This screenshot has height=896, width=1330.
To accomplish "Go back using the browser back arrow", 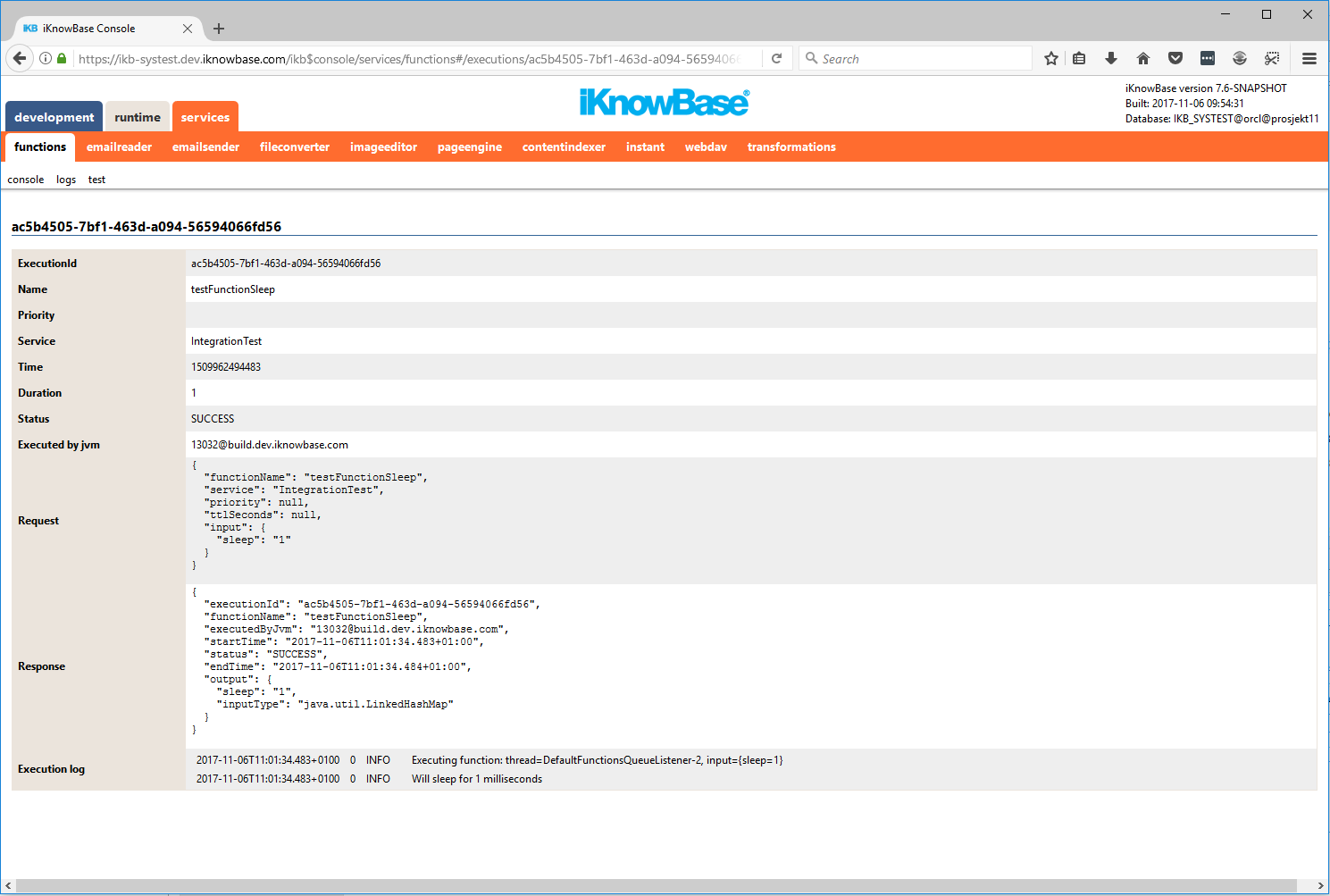I will (20, 59).
